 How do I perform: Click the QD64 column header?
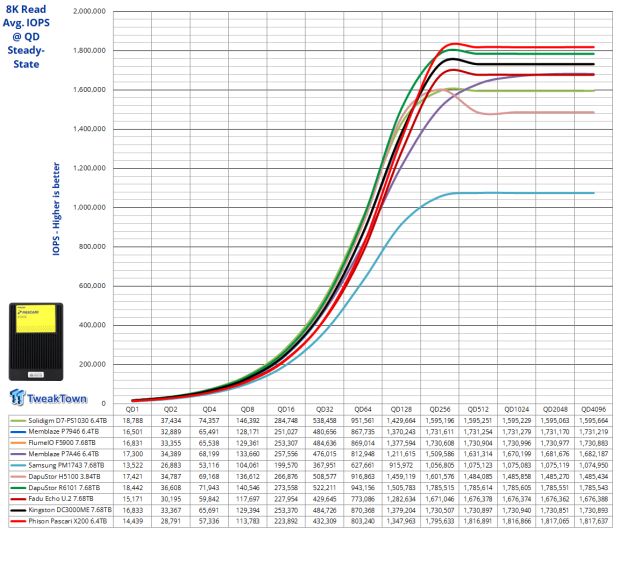tap(363, 409)
